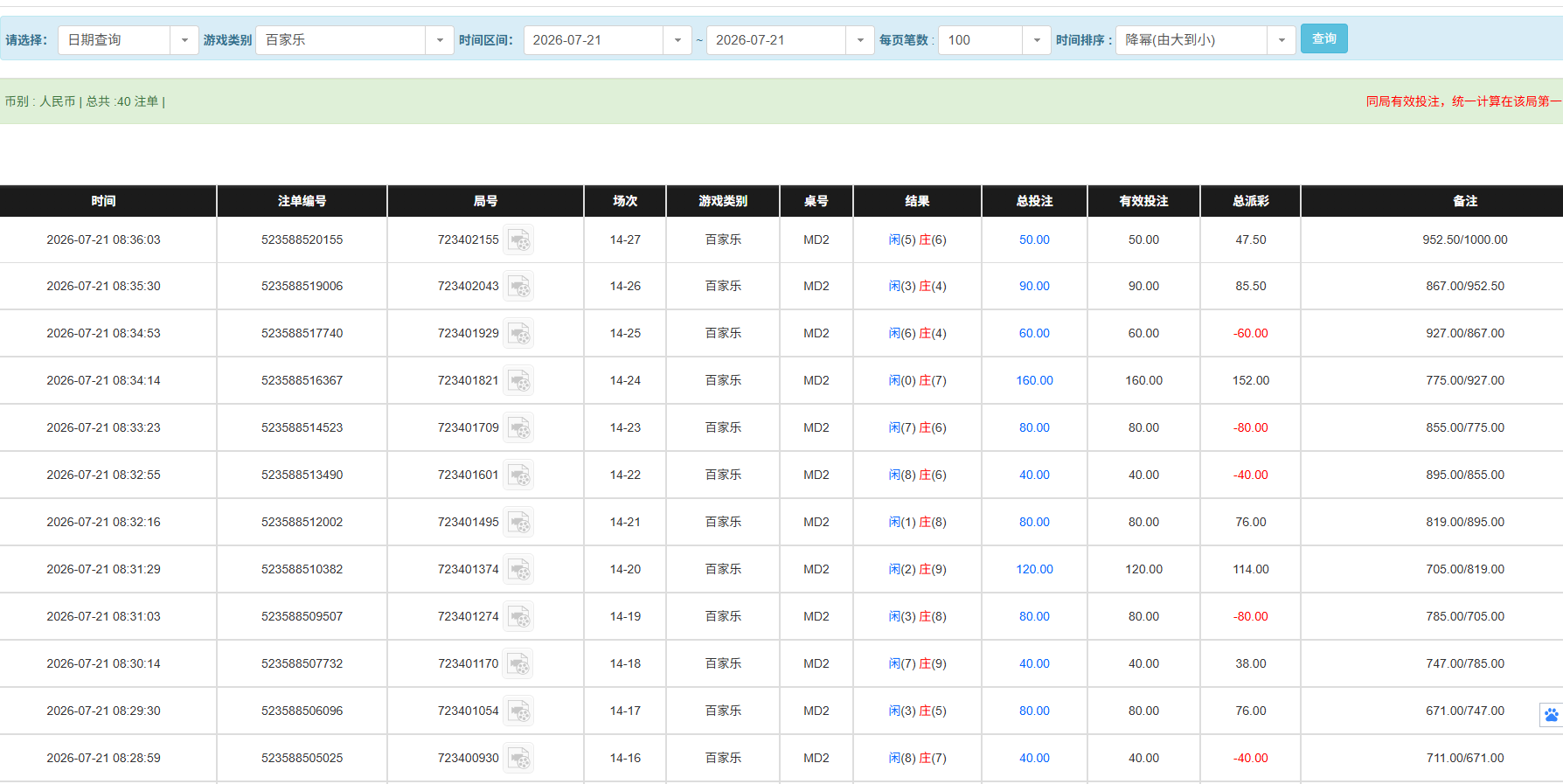Click the 总派彩 column header

coord(1251,201)
